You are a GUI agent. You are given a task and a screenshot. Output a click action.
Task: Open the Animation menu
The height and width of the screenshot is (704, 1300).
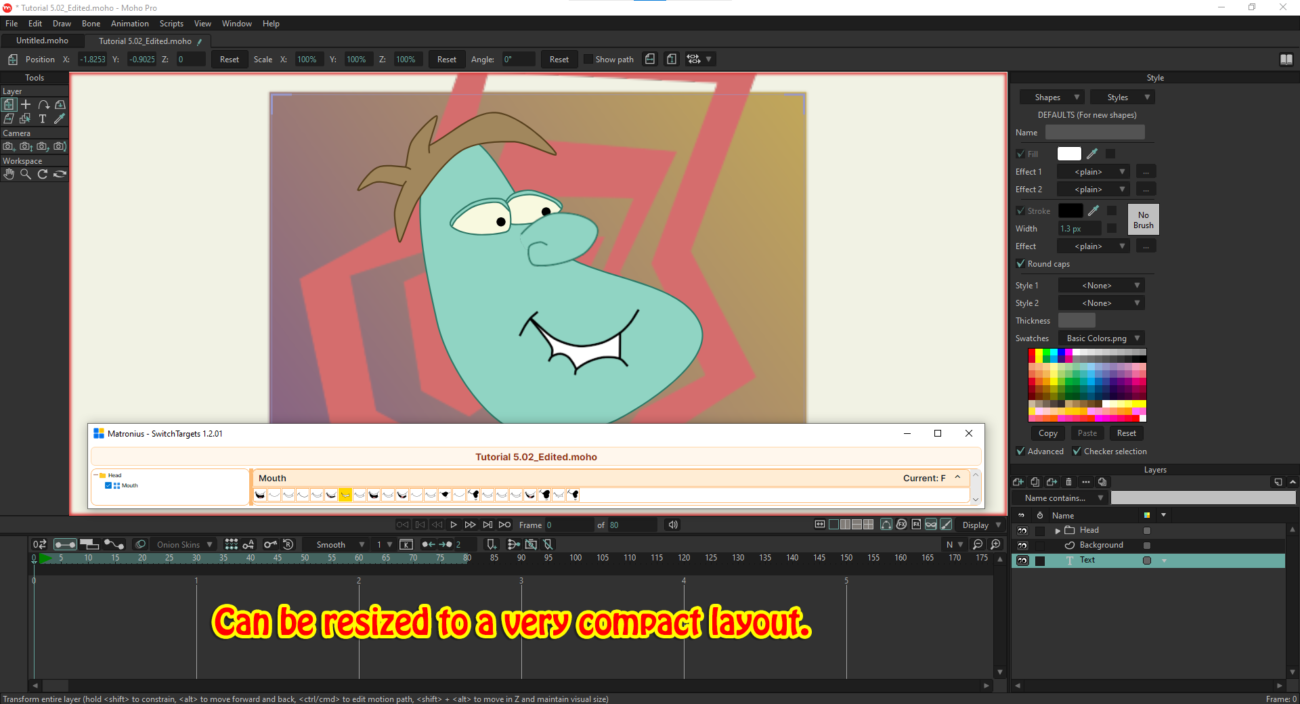point(129,23)
